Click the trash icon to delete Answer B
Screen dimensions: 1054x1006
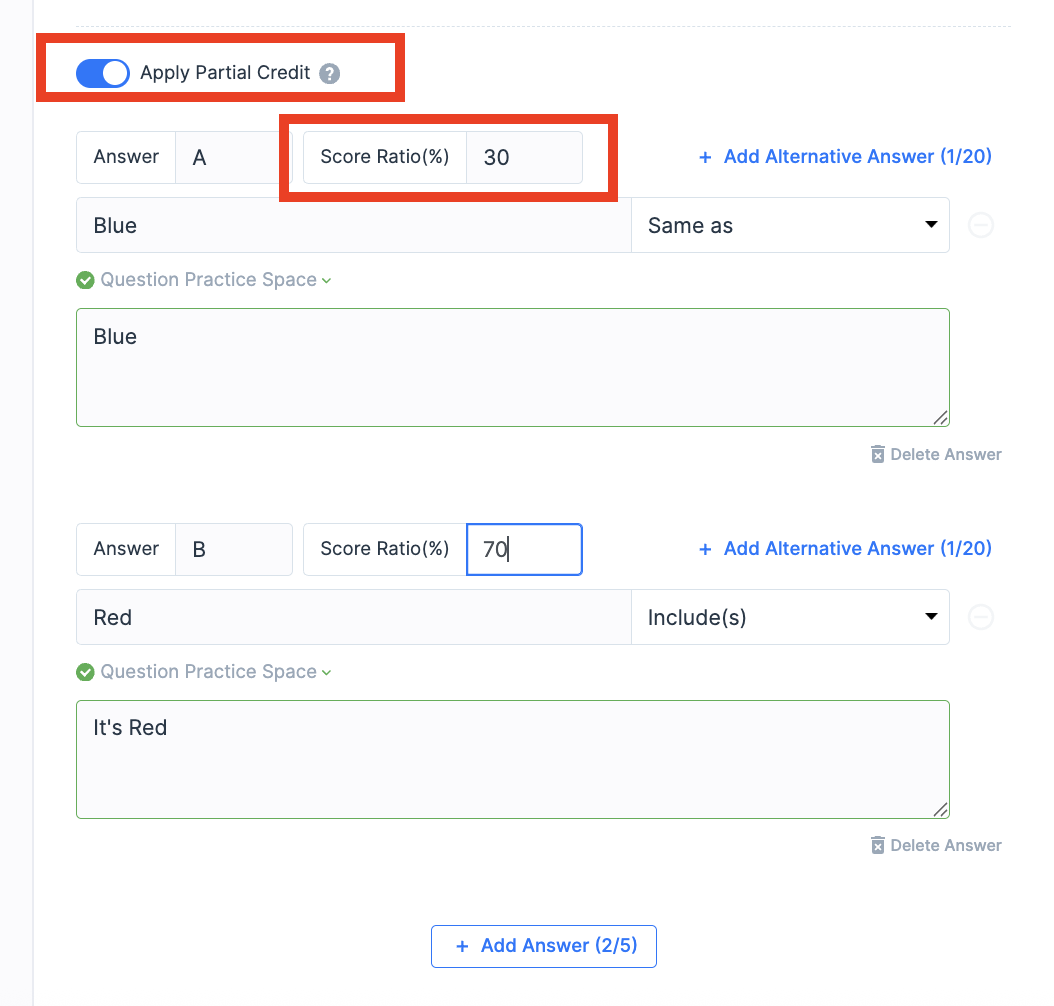[877, 846]
